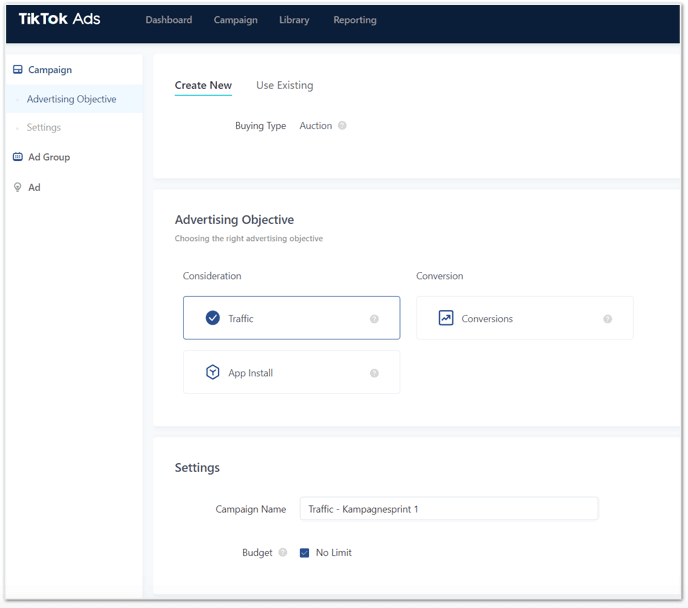
Task: Select the Create New tab
Action: [x=203, y=86]
